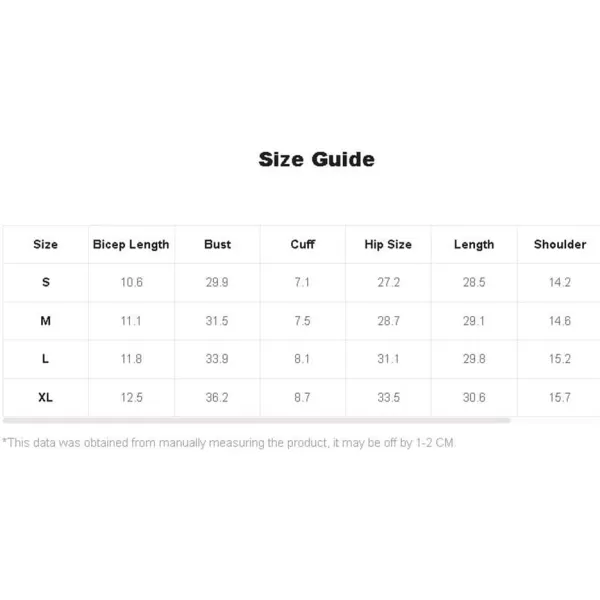Select the L size row label

click(46, 359)
